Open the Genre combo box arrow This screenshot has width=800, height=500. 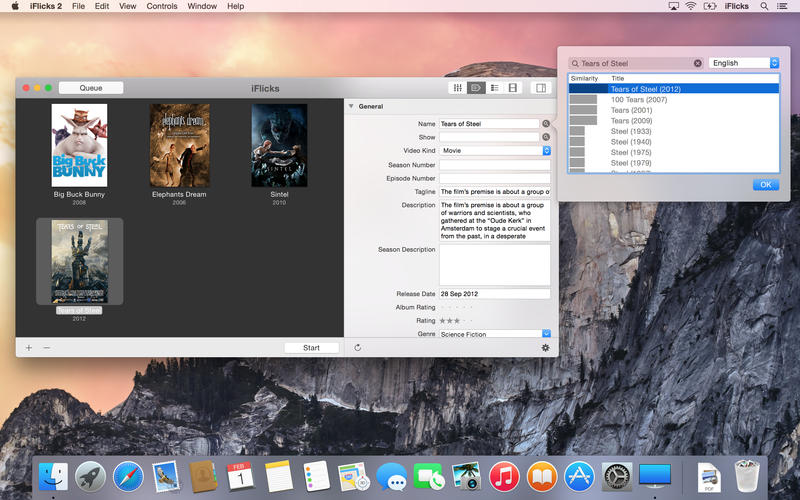(546, 334)
